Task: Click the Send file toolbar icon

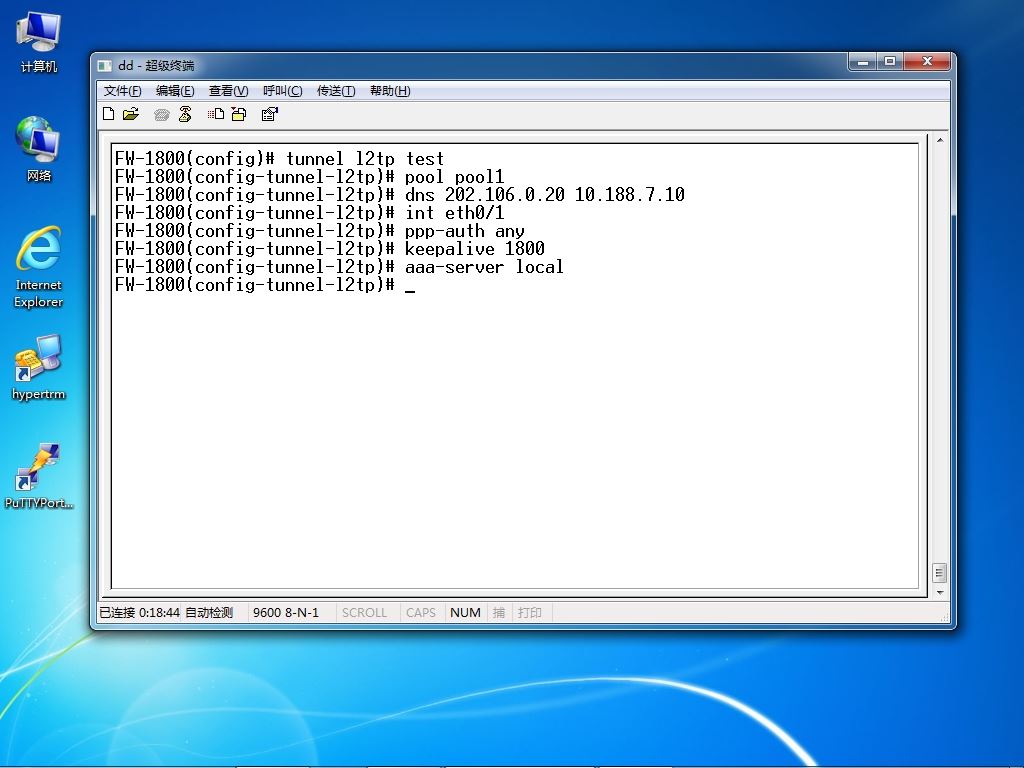Action: [216, 114]
